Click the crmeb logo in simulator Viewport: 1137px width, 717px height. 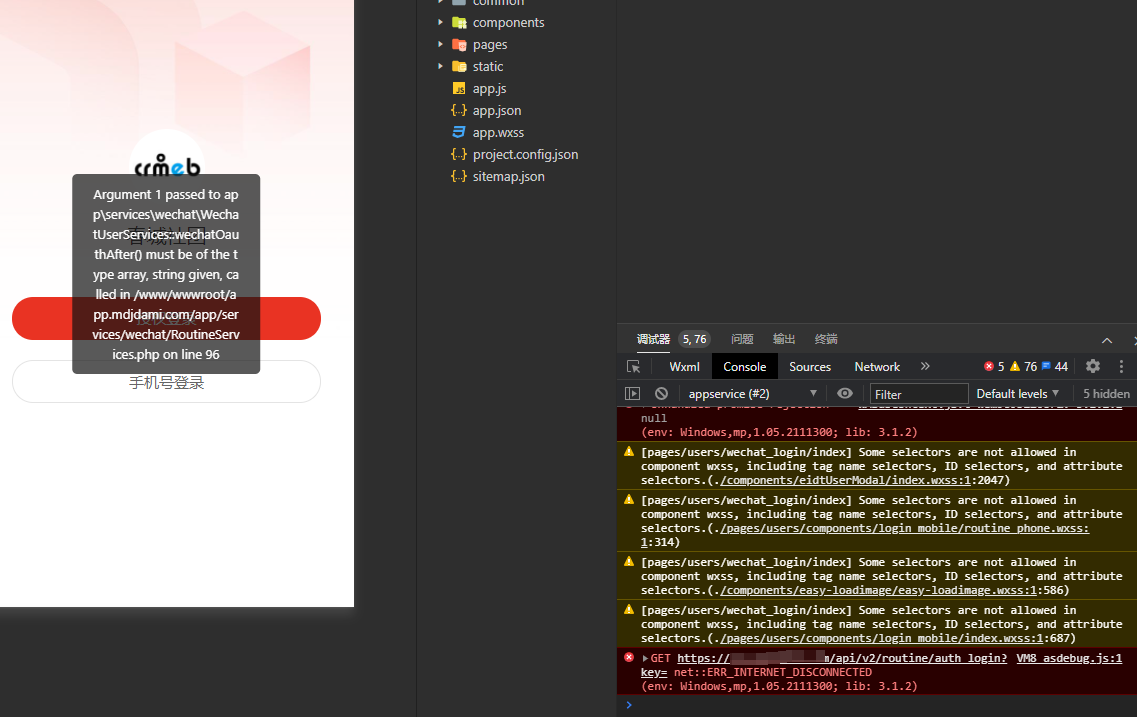point(167,165)
